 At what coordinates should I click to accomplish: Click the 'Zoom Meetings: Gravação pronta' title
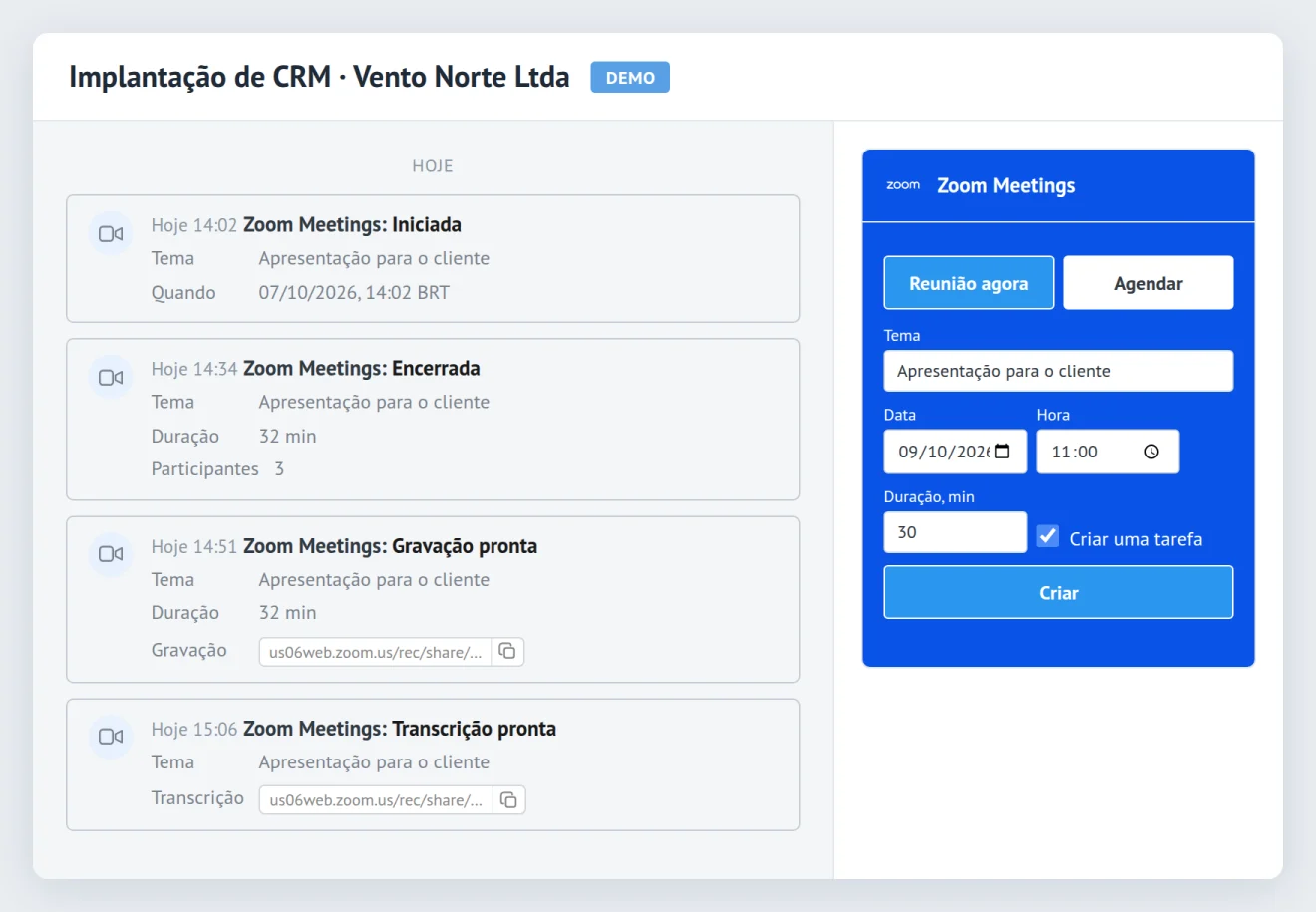[390, 545]
